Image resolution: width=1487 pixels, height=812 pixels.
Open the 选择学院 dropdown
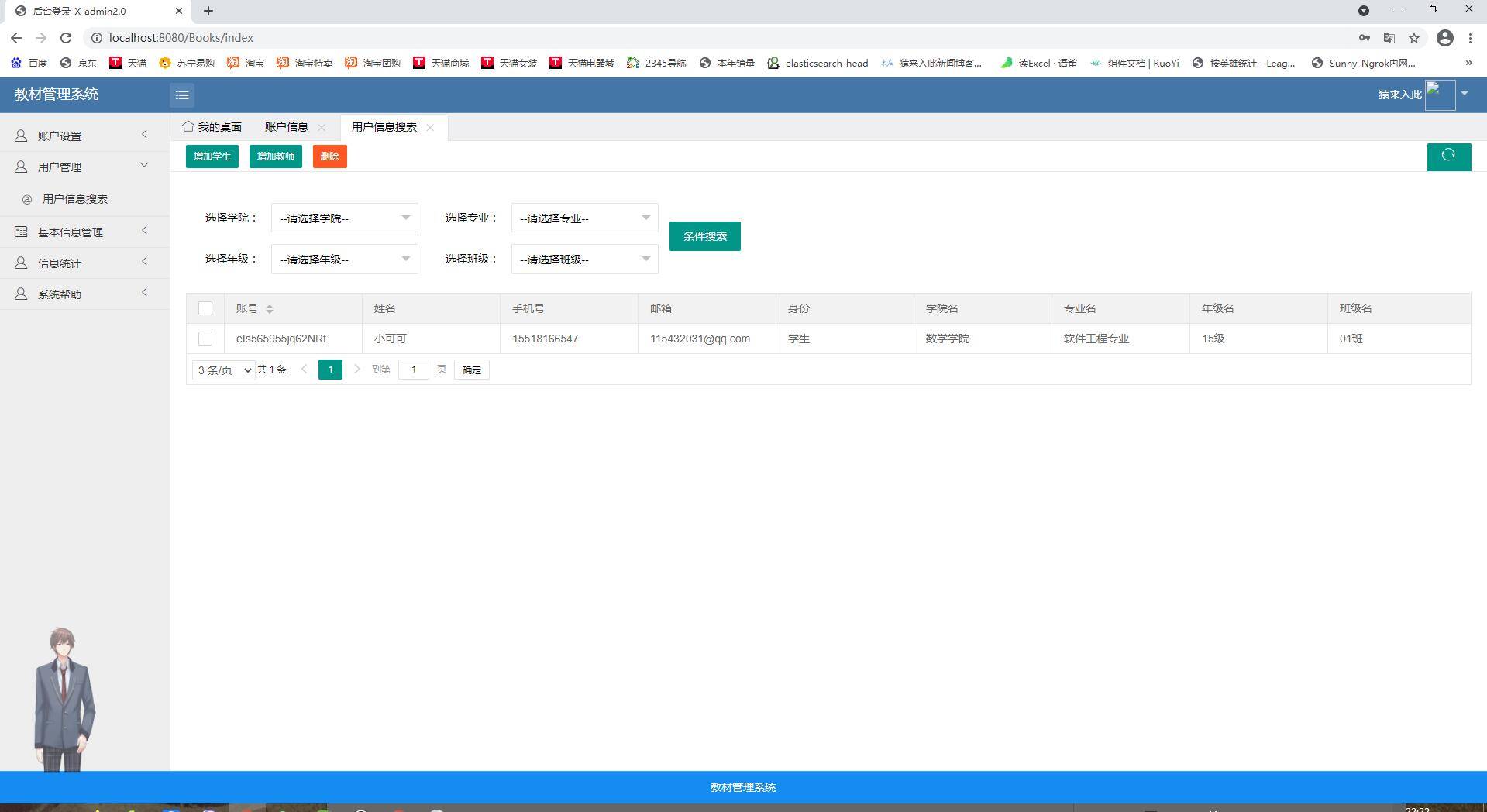(344, 218)
